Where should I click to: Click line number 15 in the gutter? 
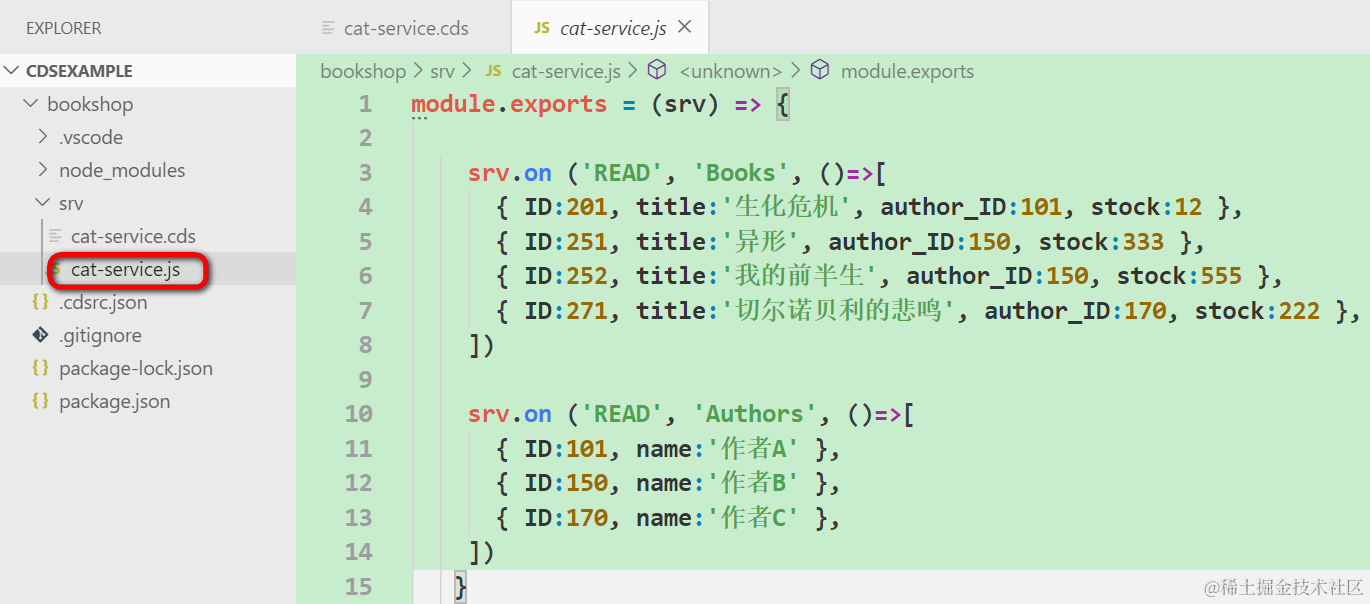(359, 586)
